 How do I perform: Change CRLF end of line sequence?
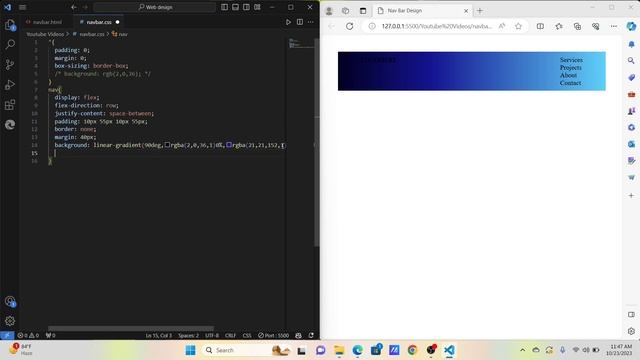230,336
